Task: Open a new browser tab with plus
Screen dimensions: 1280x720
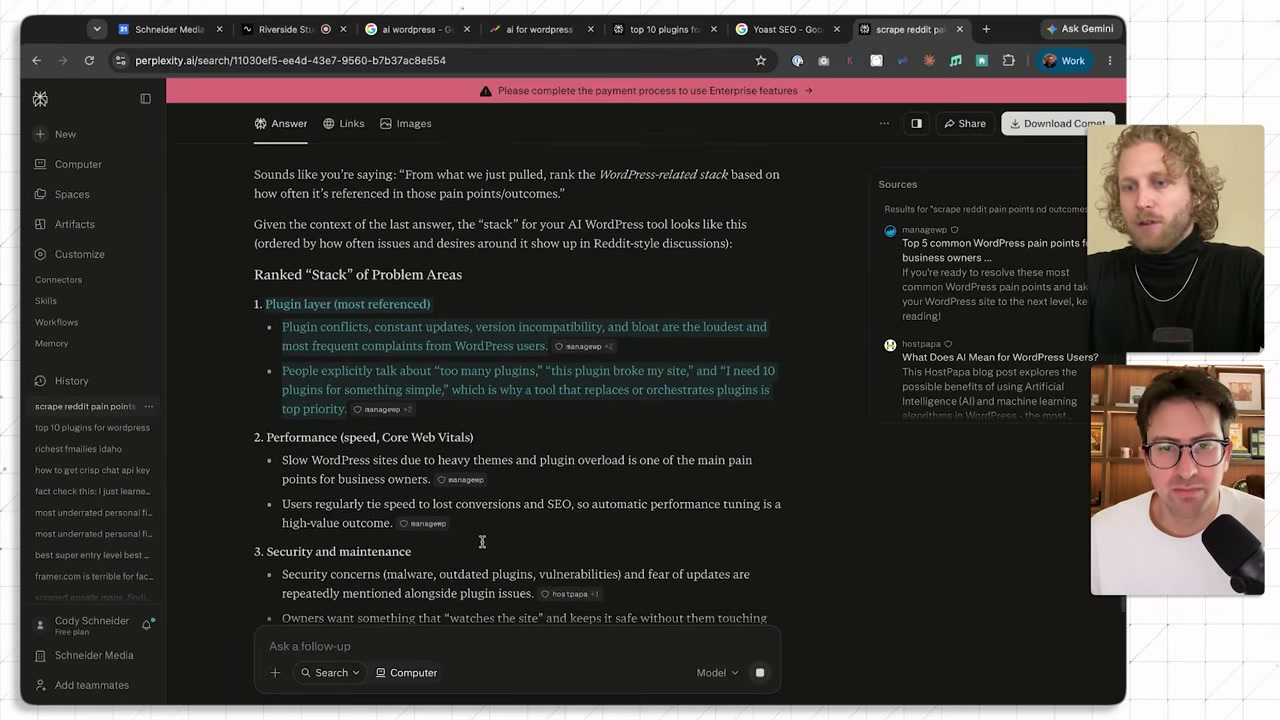Action: pos(986,29)
